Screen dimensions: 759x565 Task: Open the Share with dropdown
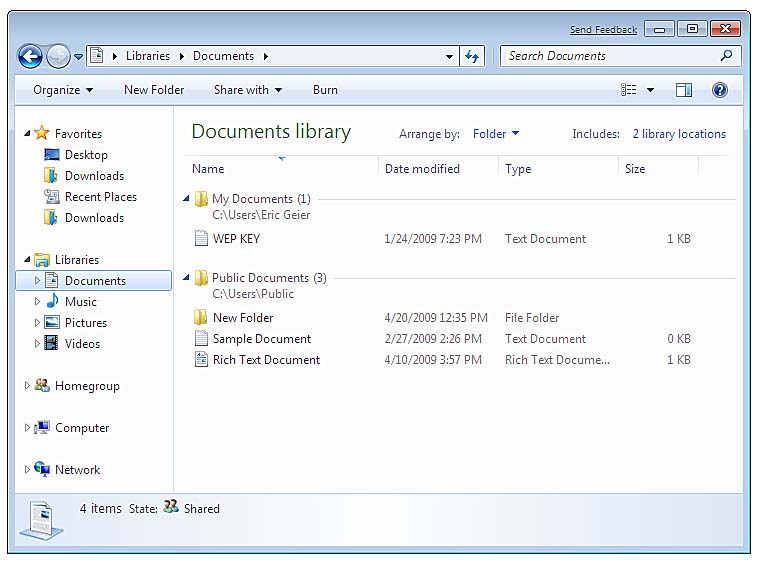click(x=248, y=90)
